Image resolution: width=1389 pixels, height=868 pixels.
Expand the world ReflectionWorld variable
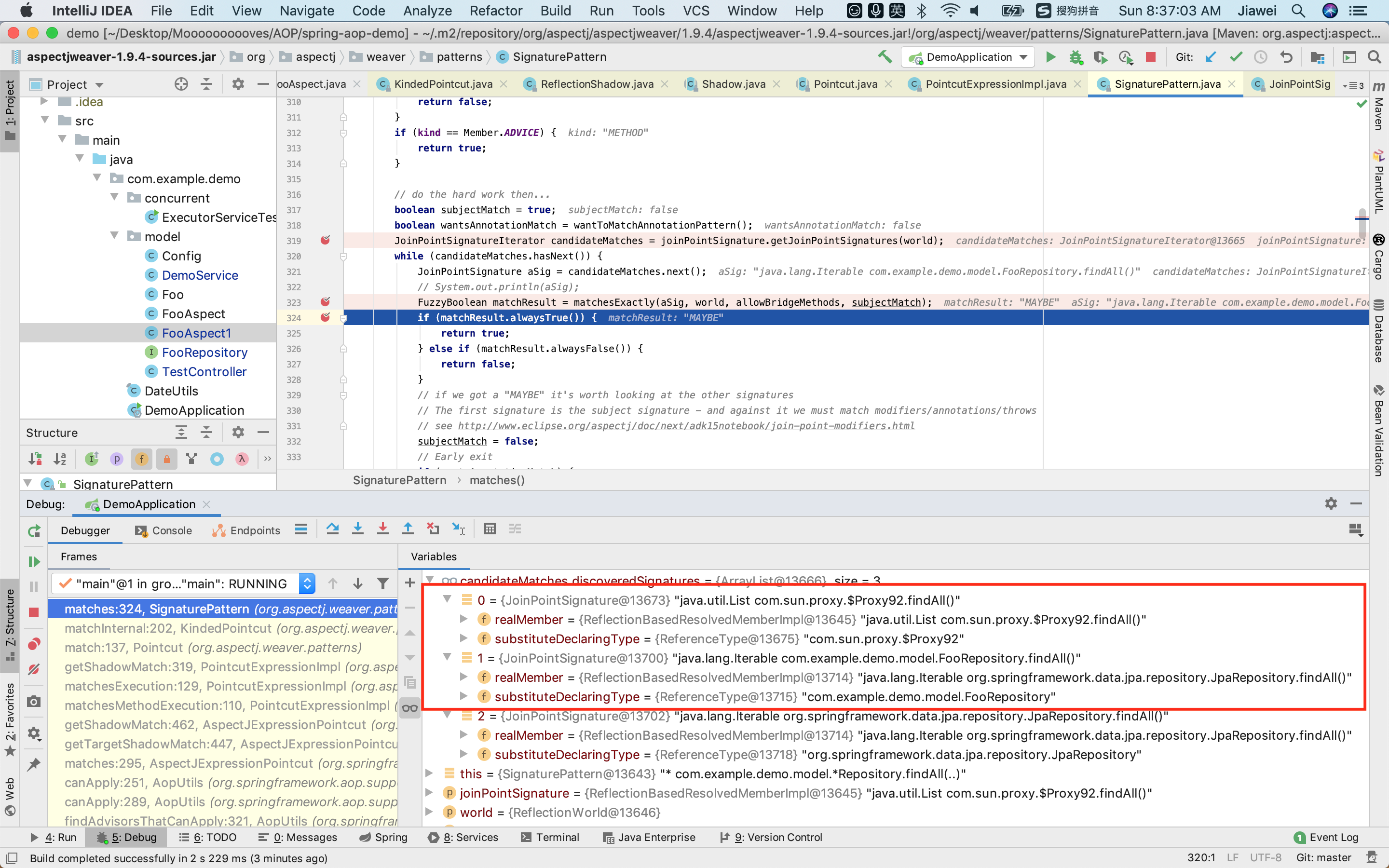(429, 812)
